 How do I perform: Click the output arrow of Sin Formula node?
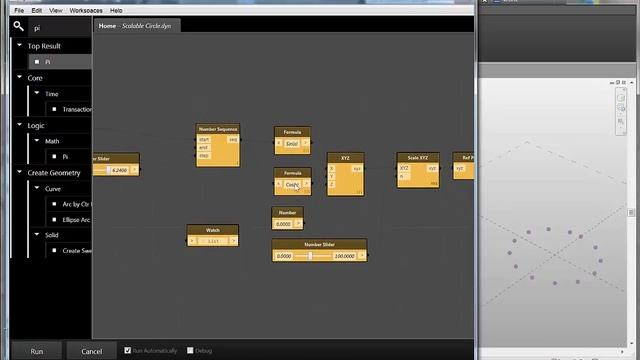click(x=305, y=143)
